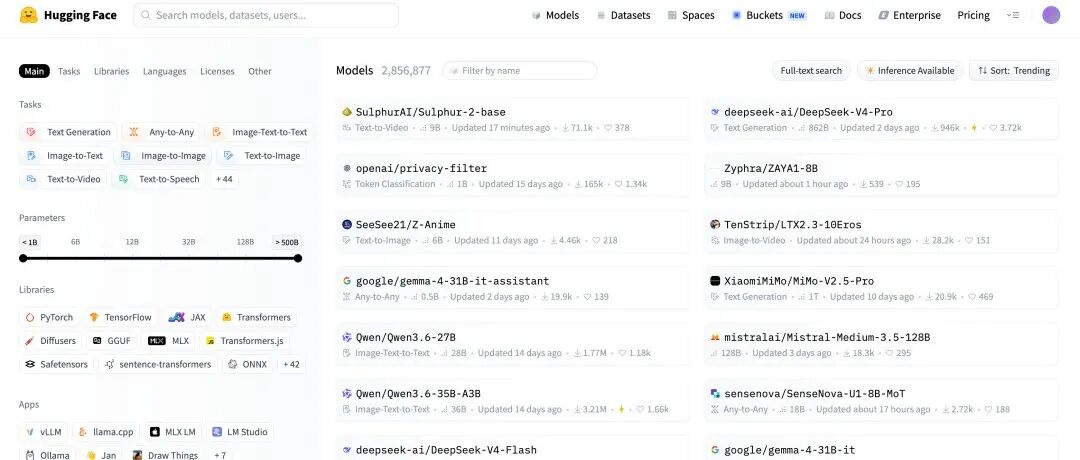
Task: Open Spaces in the top navigation
Action: 691,15
